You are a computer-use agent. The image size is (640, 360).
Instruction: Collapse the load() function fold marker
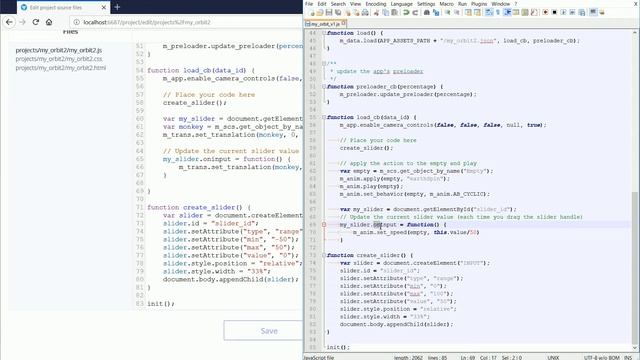tap(324, 33)
